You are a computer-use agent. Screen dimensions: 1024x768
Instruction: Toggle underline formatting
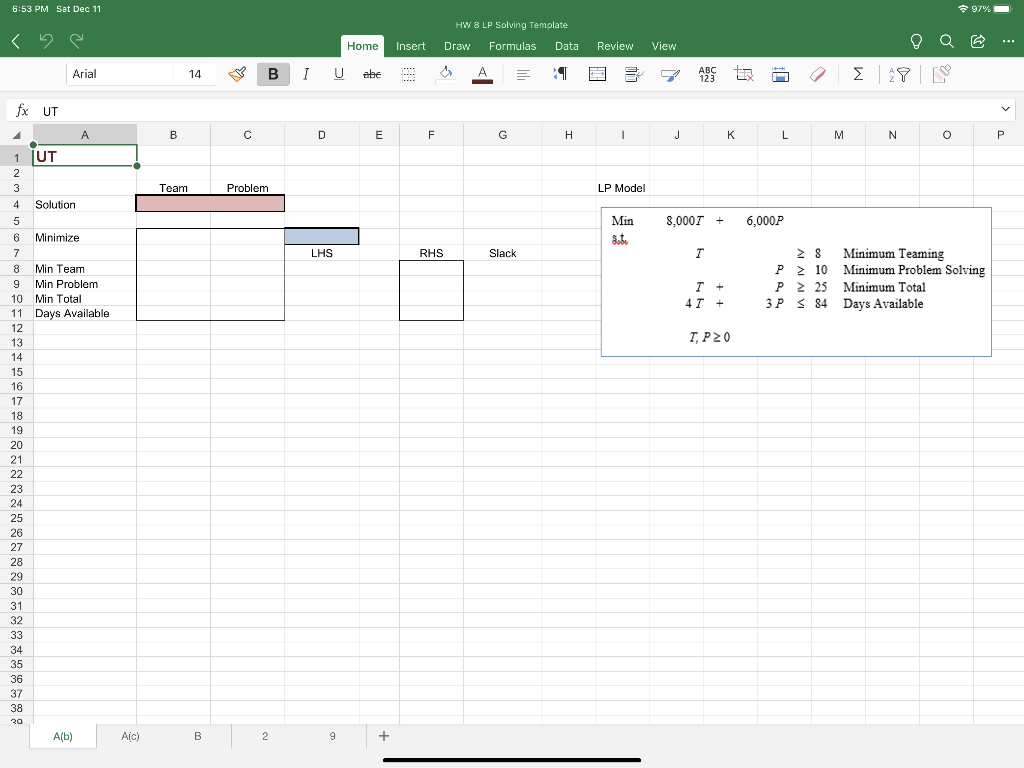(338, 74)
